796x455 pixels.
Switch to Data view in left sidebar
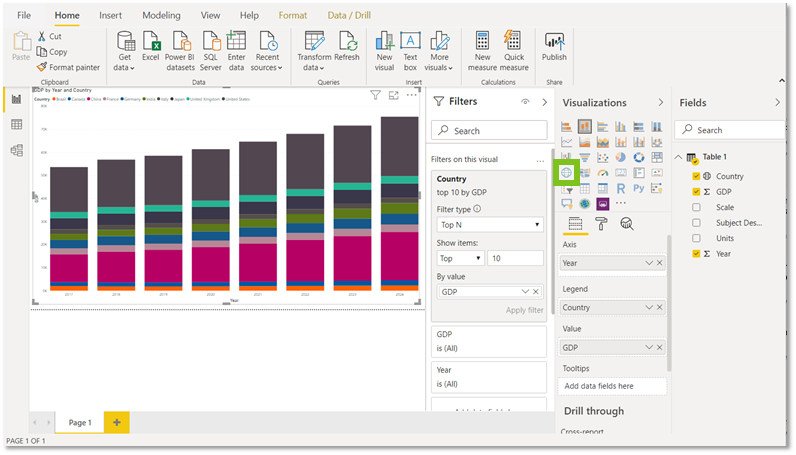tap(16, 124)
